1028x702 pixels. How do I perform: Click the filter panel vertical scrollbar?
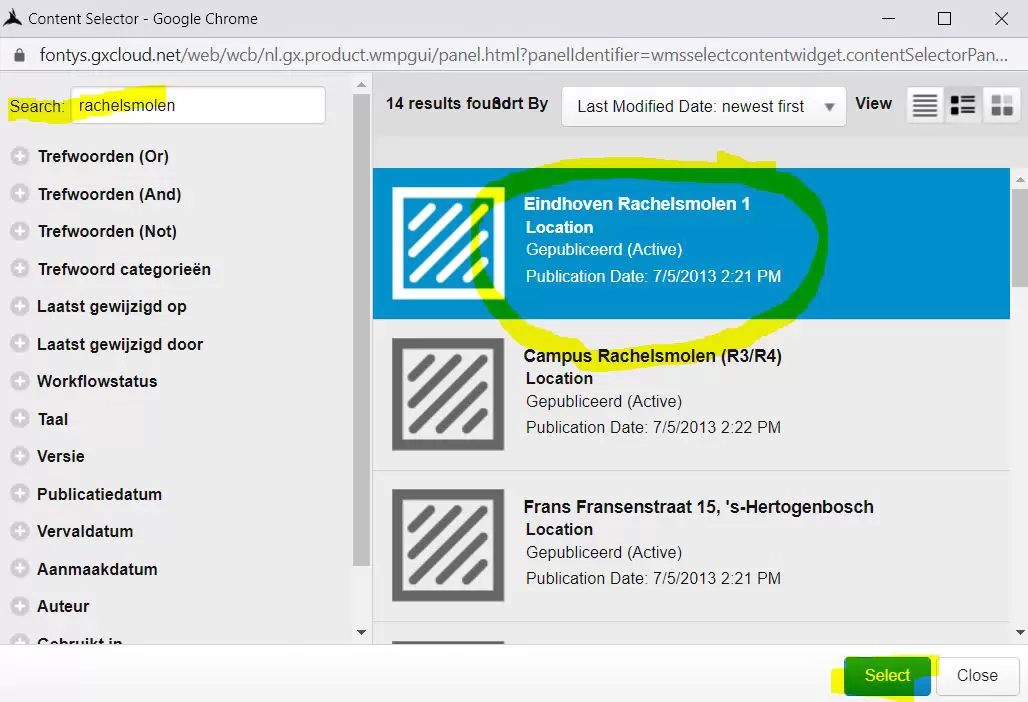pos(362,330)
